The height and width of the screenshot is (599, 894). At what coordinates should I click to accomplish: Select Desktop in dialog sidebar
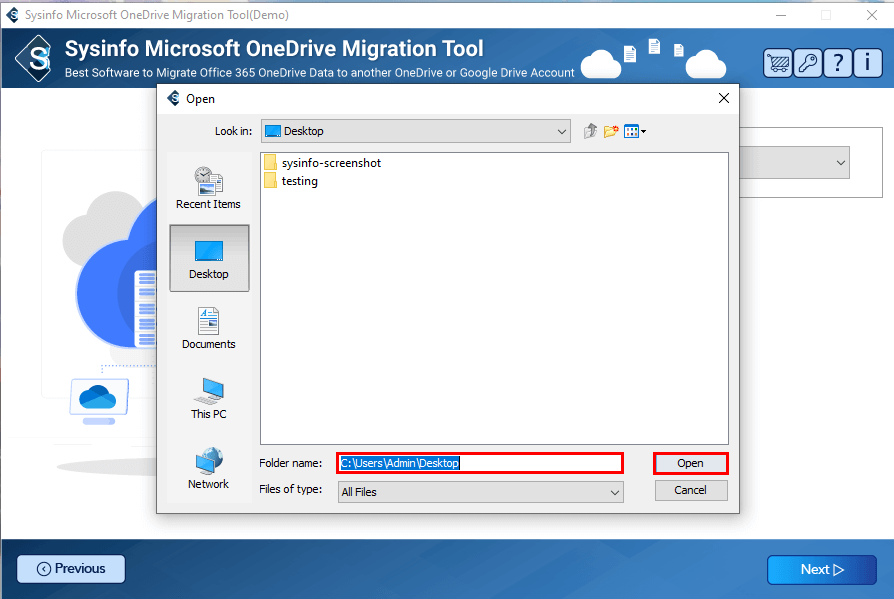[x=209, y=258]
